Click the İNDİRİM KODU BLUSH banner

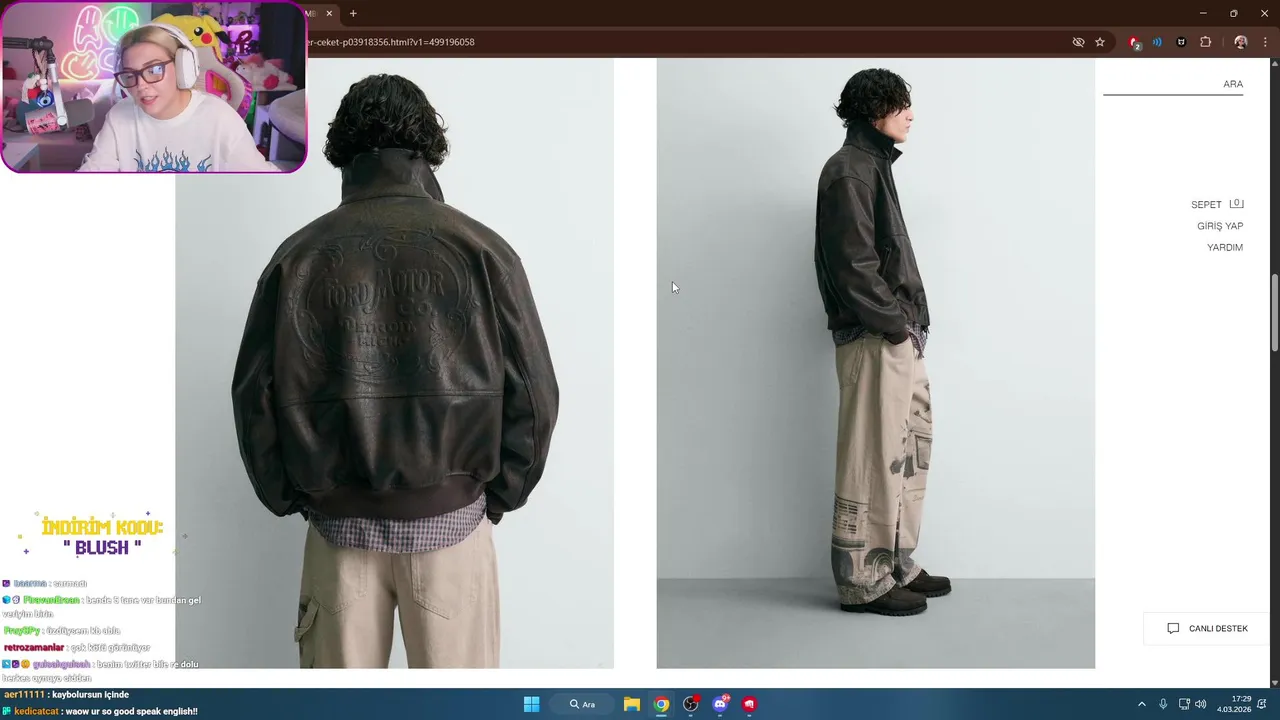[102, 537]
